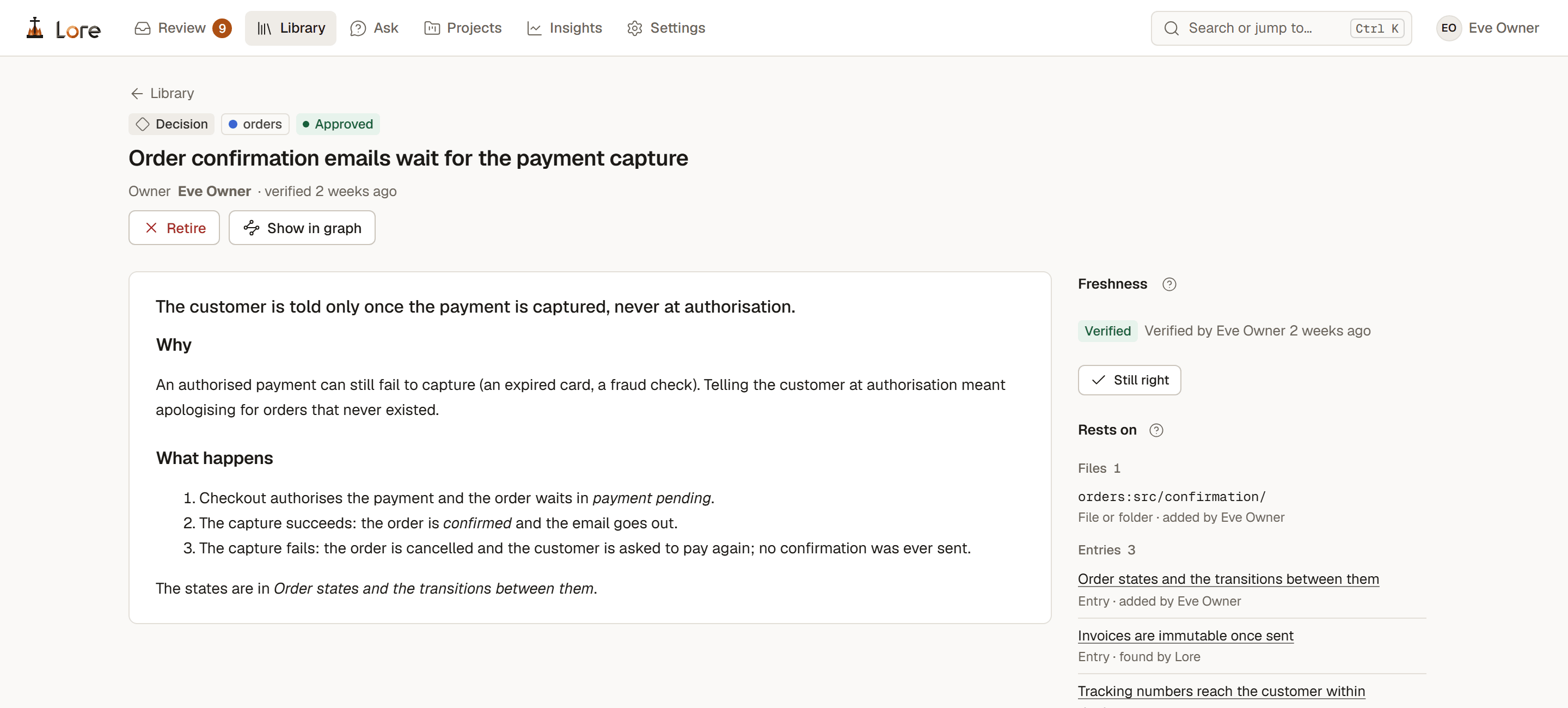
Task: Click the back arrow beside Library
Action: [x=137, y=93]
